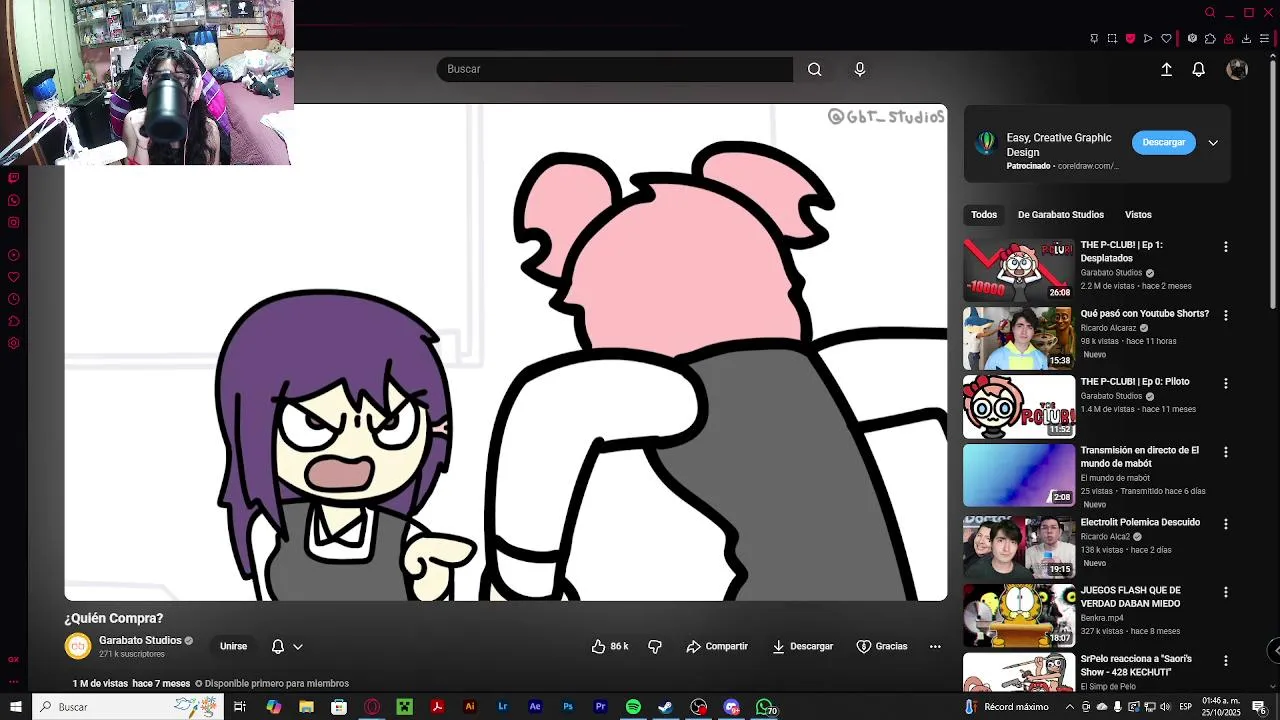This screenshot has width=1280, height=720.
Task: Open Premiere Pro from taskbar
Action: 600,707
